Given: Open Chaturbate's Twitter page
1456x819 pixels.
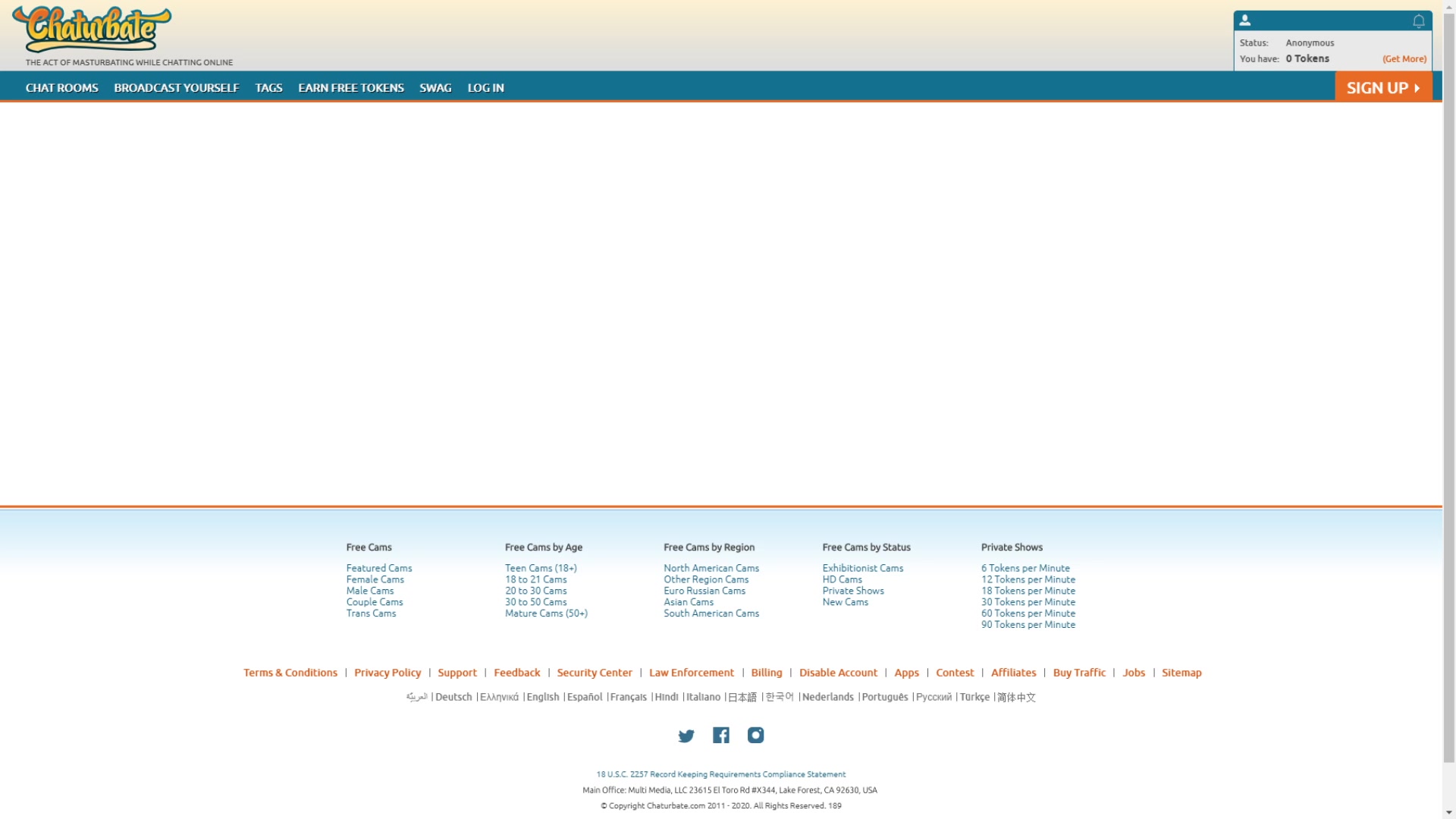Looking at the screenshot, I should [x=686, y=735].
